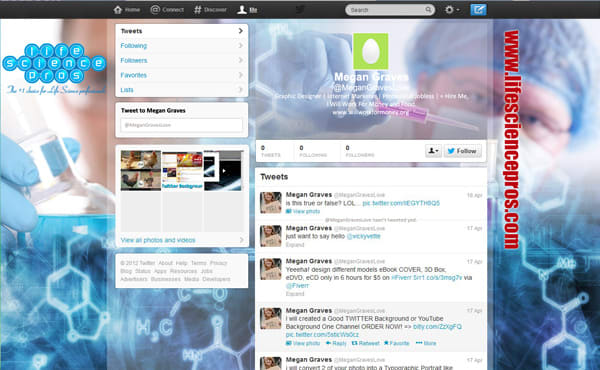
Task: Expand the 'just want to say hello' tweet
Action: [295, 244]
